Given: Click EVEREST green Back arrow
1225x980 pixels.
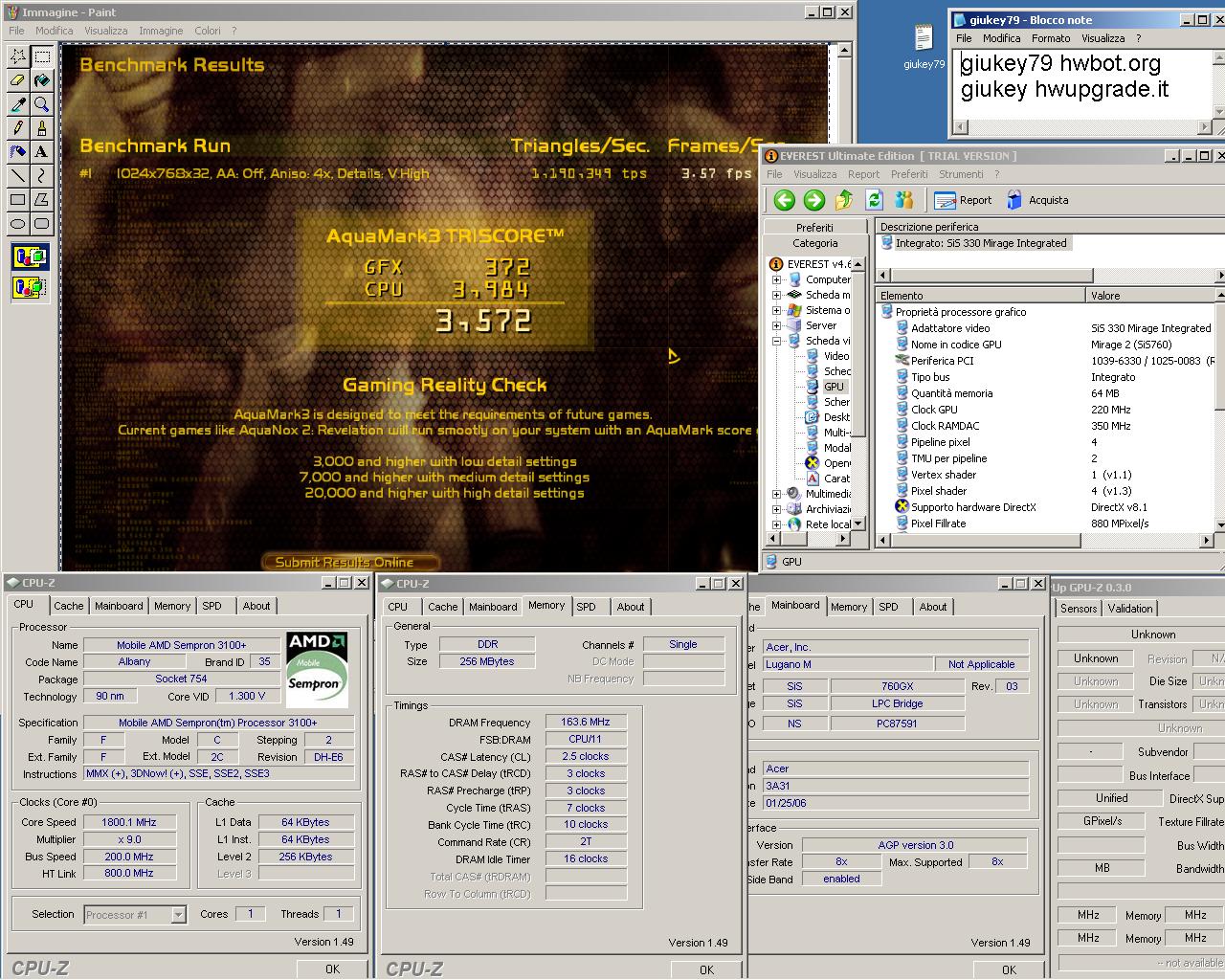Looking at the screenshot, I should (x=785, y=200).
